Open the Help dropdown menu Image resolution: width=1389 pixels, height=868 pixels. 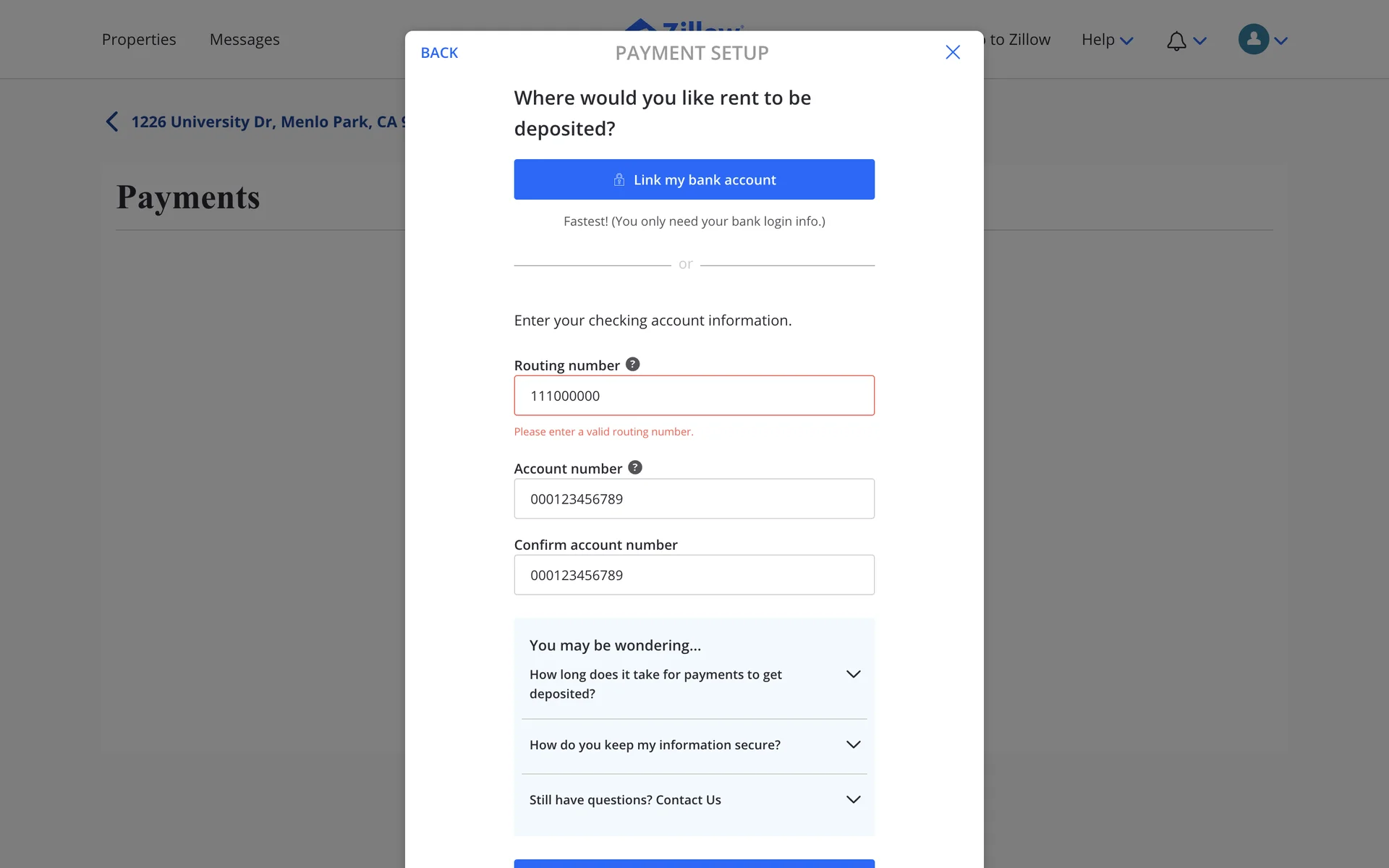[1106, 40]
